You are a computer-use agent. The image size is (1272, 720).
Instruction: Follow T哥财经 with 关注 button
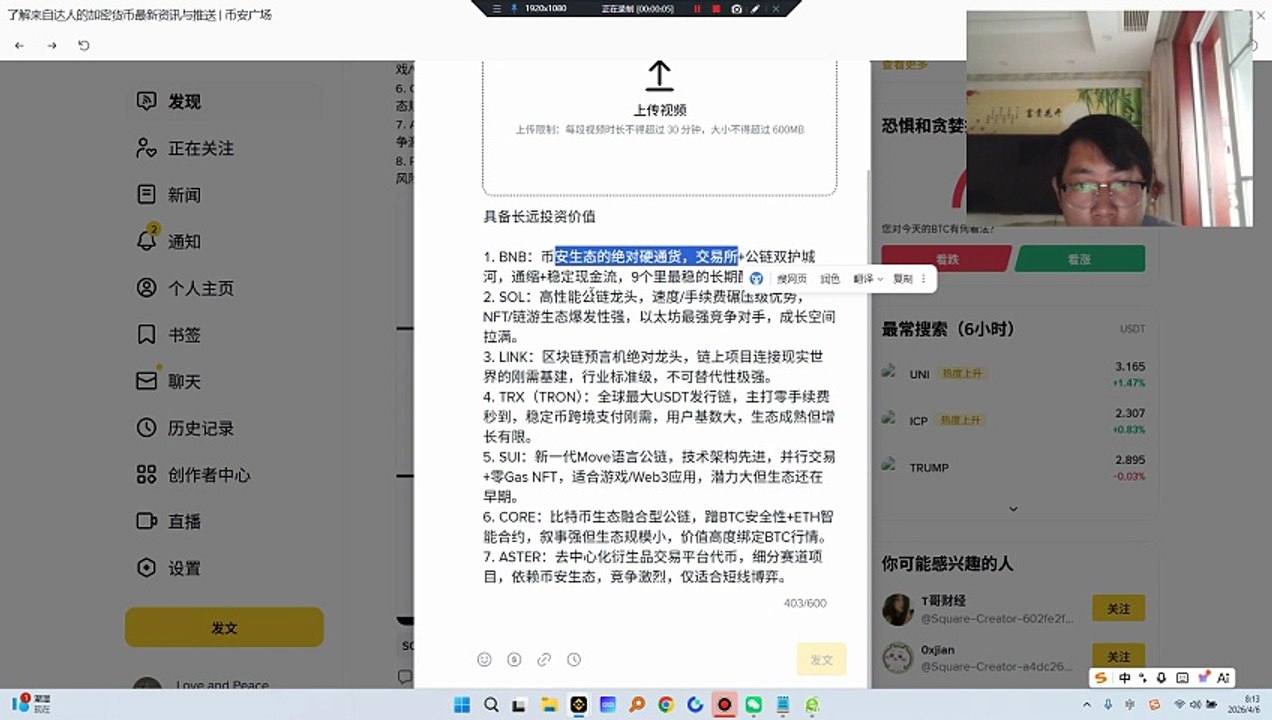coord(1118,608)
